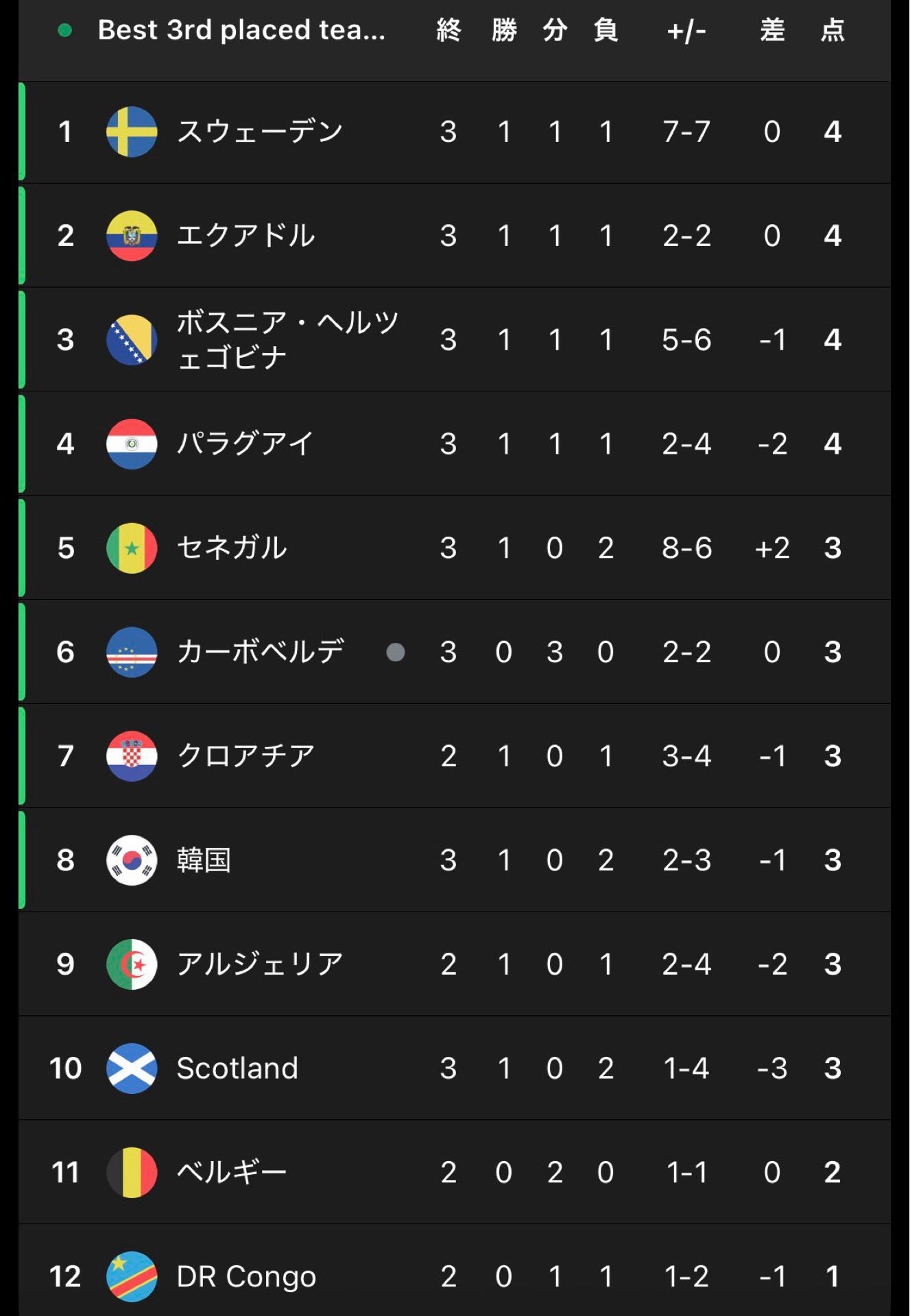Tap the Bosnia and Herzegovina flag icon
This screenshot has height=1316, width=910.
[x=132, y=340]
